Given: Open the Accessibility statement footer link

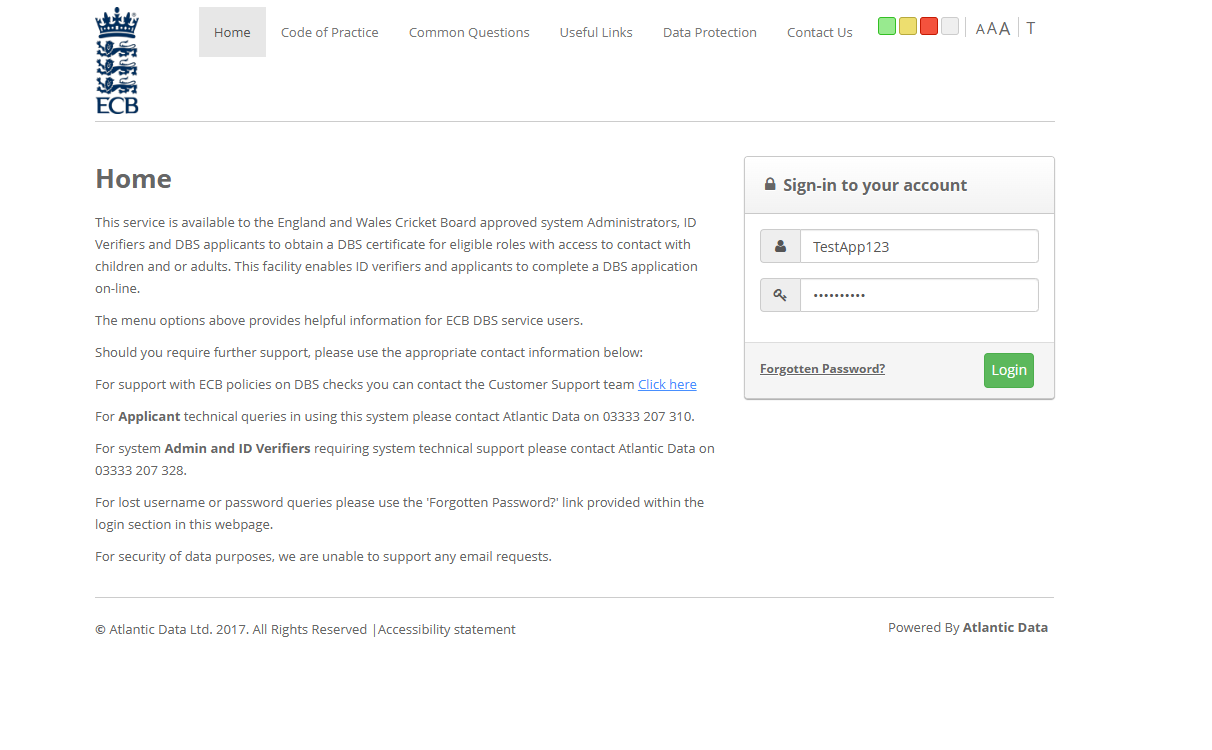Looking at the screenshot, I should pos(447,629).
